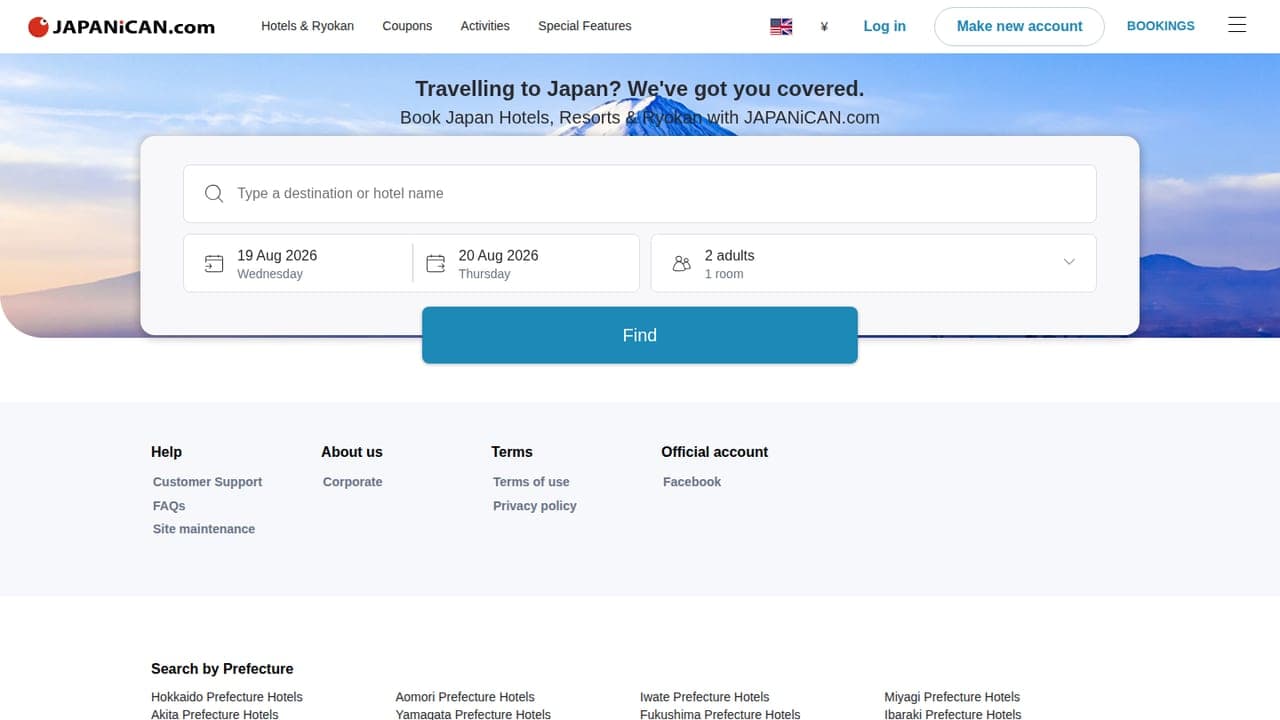Open the Privacy policy link
Image resolution: width=1280 pixels, height=720 pixels.
(x=535, y=506)
